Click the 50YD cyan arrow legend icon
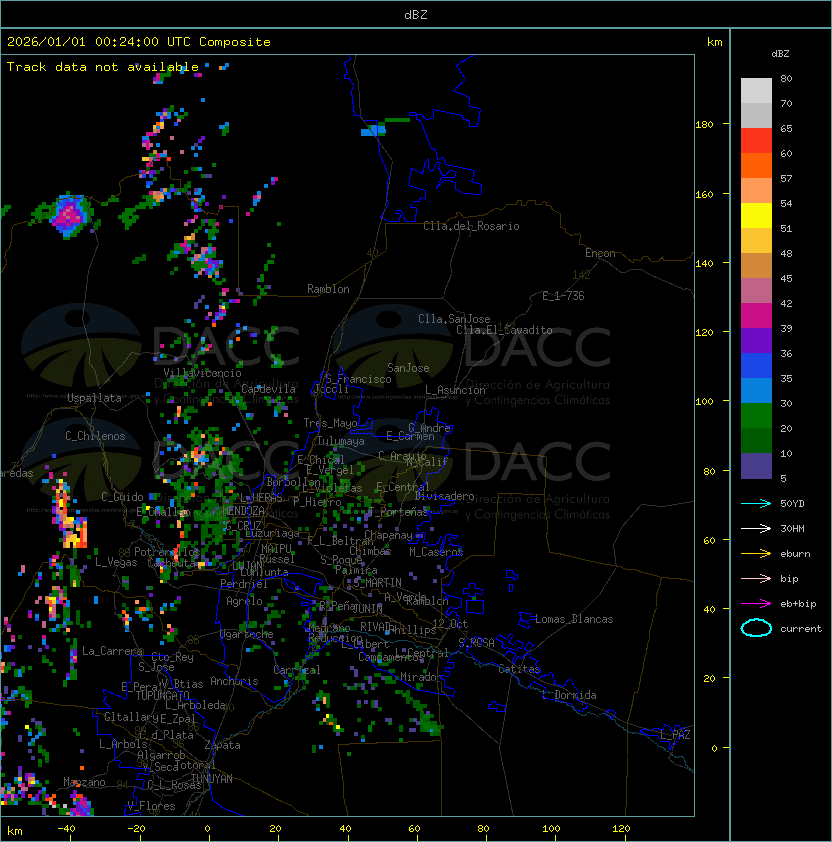 pos(756,503)
